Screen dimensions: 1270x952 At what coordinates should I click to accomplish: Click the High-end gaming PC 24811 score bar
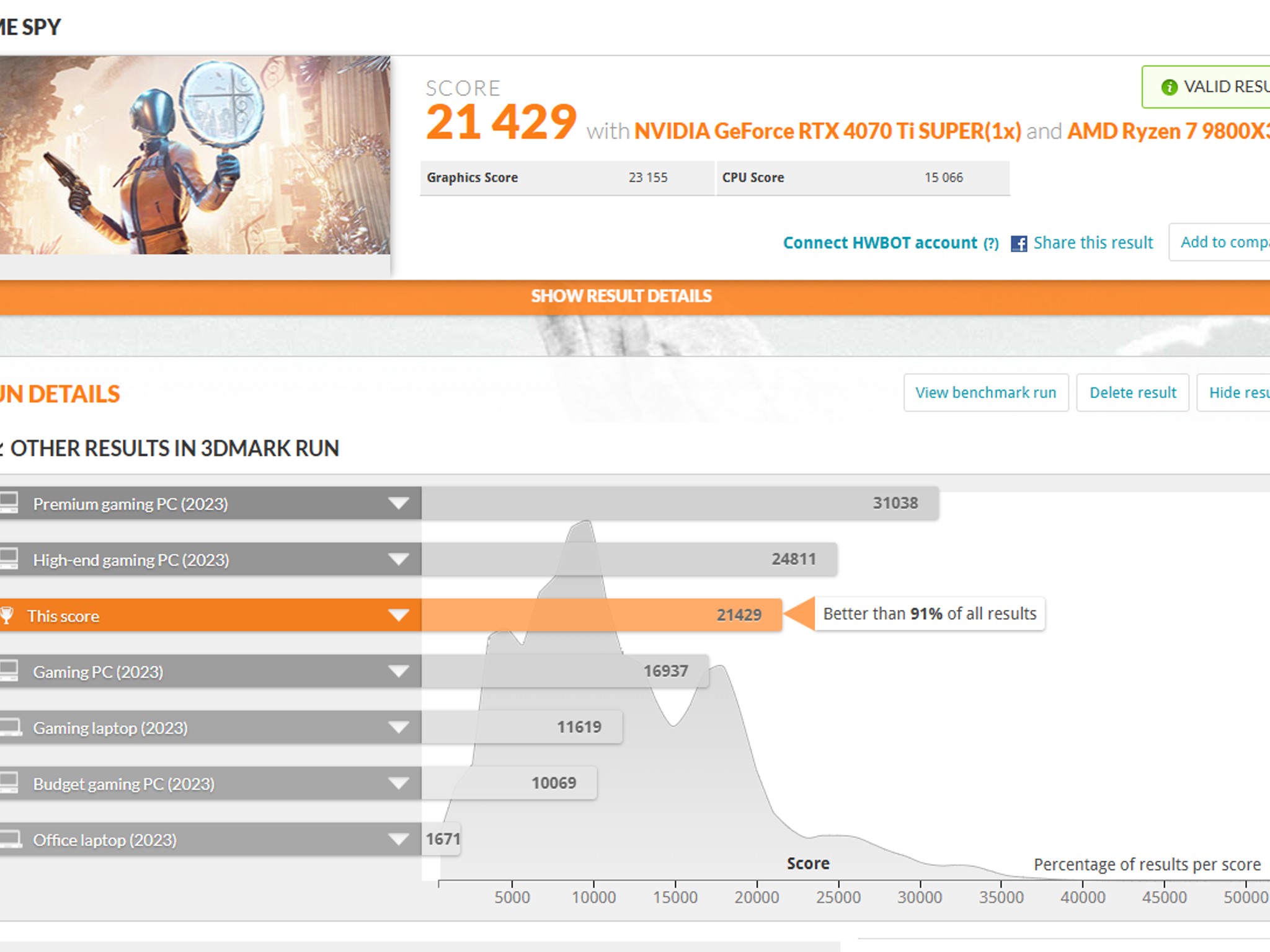(x=629, y=559)
